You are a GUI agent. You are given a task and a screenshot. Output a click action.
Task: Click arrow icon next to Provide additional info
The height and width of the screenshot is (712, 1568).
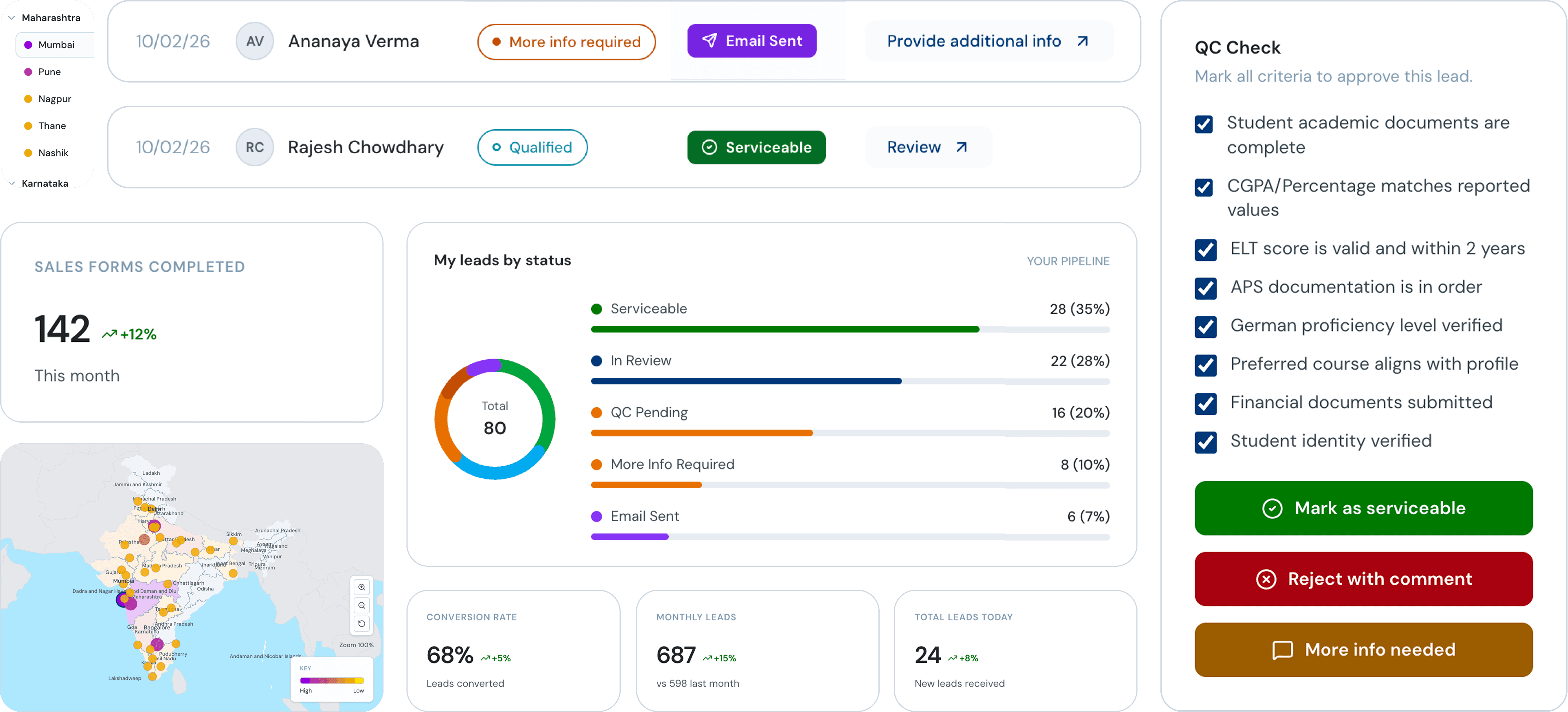point(1082,41)
